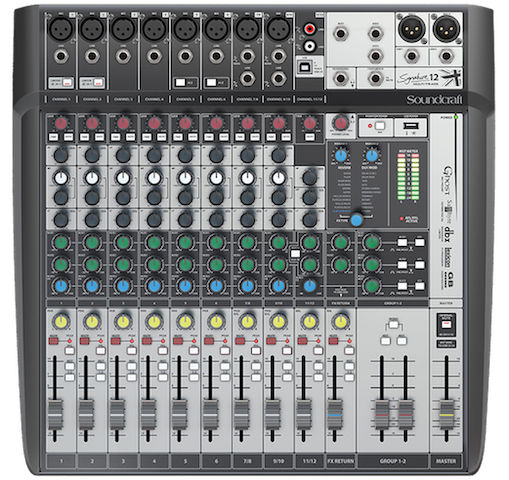
Task: Click the left XLR master output
Action: (411, 29)
